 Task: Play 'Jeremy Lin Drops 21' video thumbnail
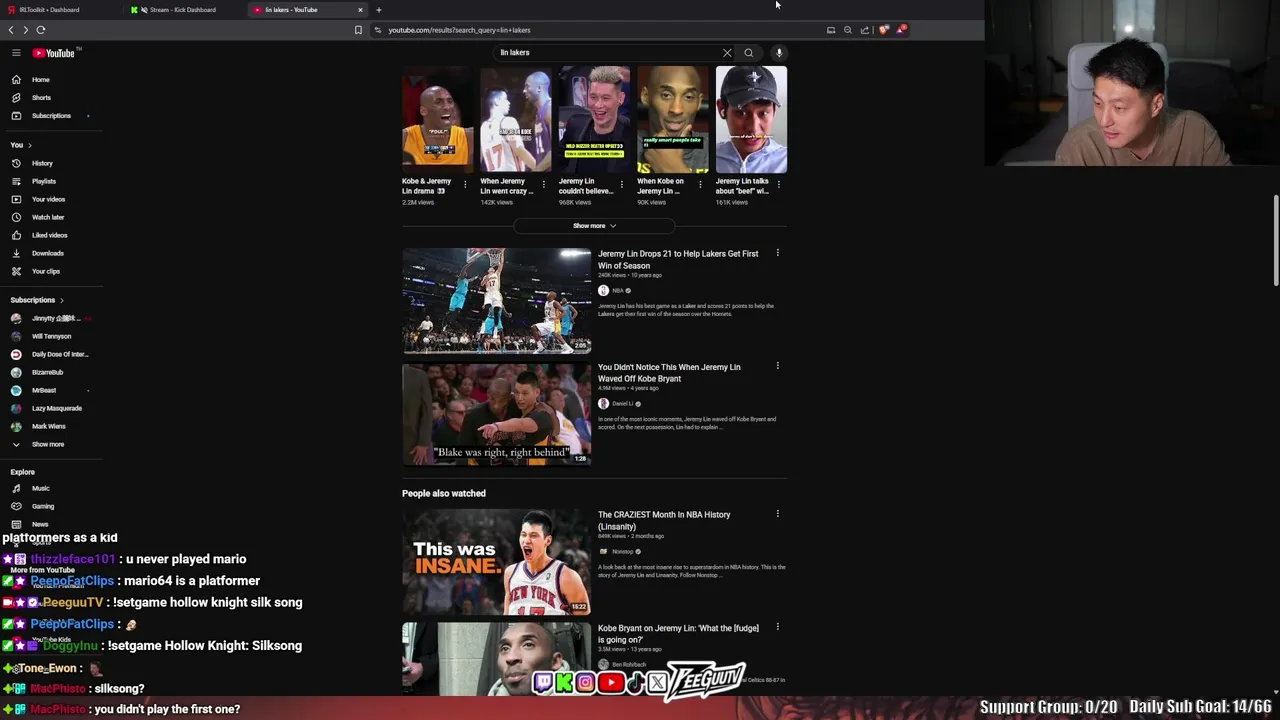(497, 301)
